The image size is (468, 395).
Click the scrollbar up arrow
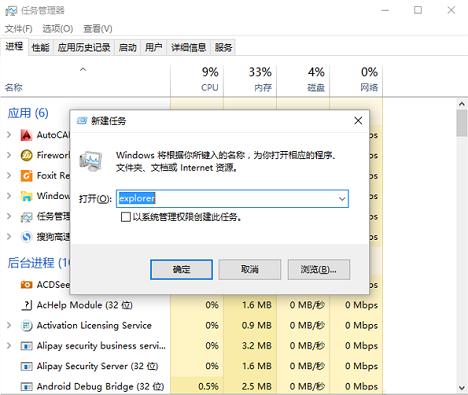coord(462,104)
